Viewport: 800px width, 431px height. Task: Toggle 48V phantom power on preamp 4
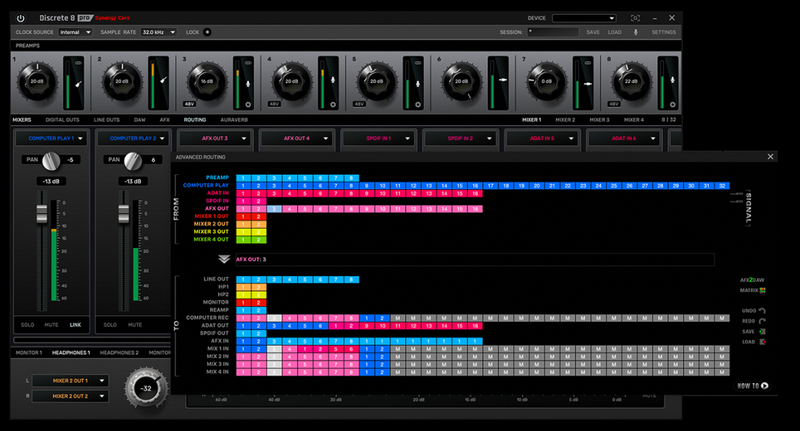click(x=274, y=104)
